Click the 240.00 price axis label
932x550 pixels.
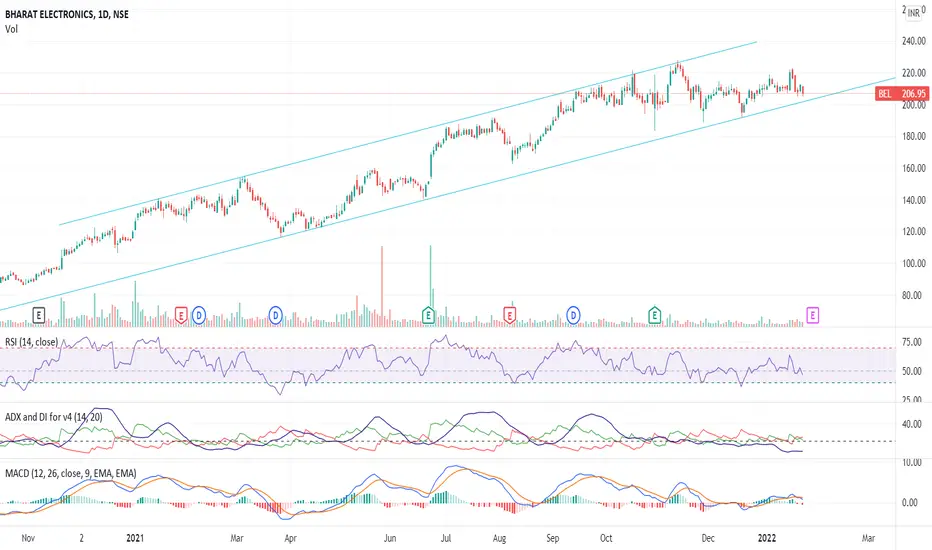(914, 41)
